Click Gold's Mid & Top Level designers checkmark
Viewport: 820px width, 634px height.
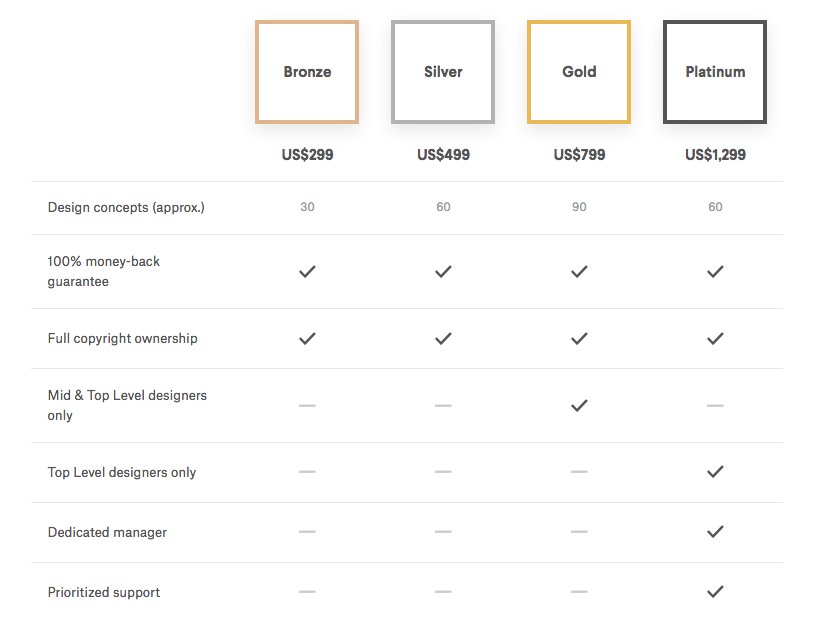[579, 405]
